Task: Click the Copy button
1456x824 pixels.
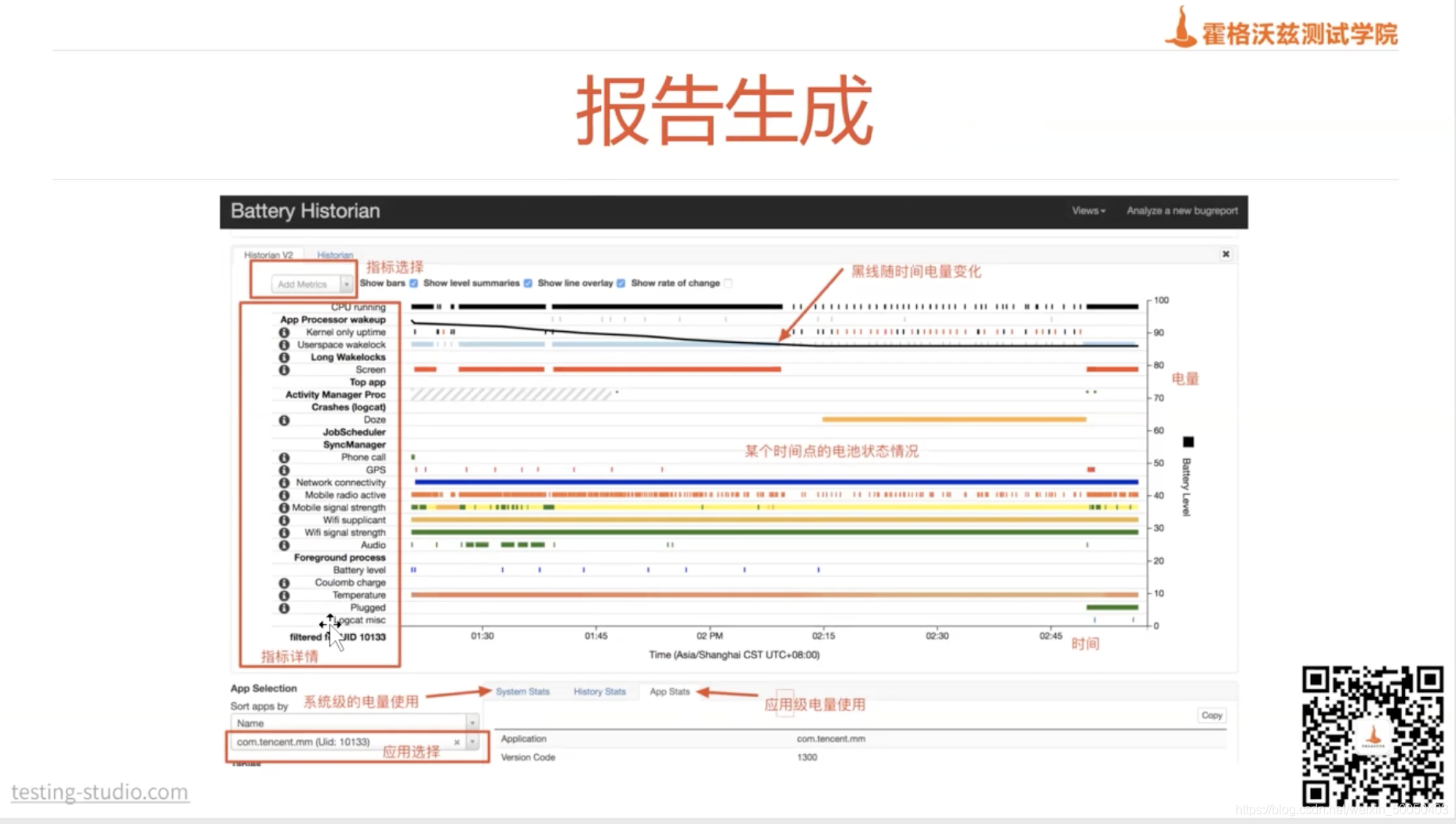Action: tap(1211, 716)
